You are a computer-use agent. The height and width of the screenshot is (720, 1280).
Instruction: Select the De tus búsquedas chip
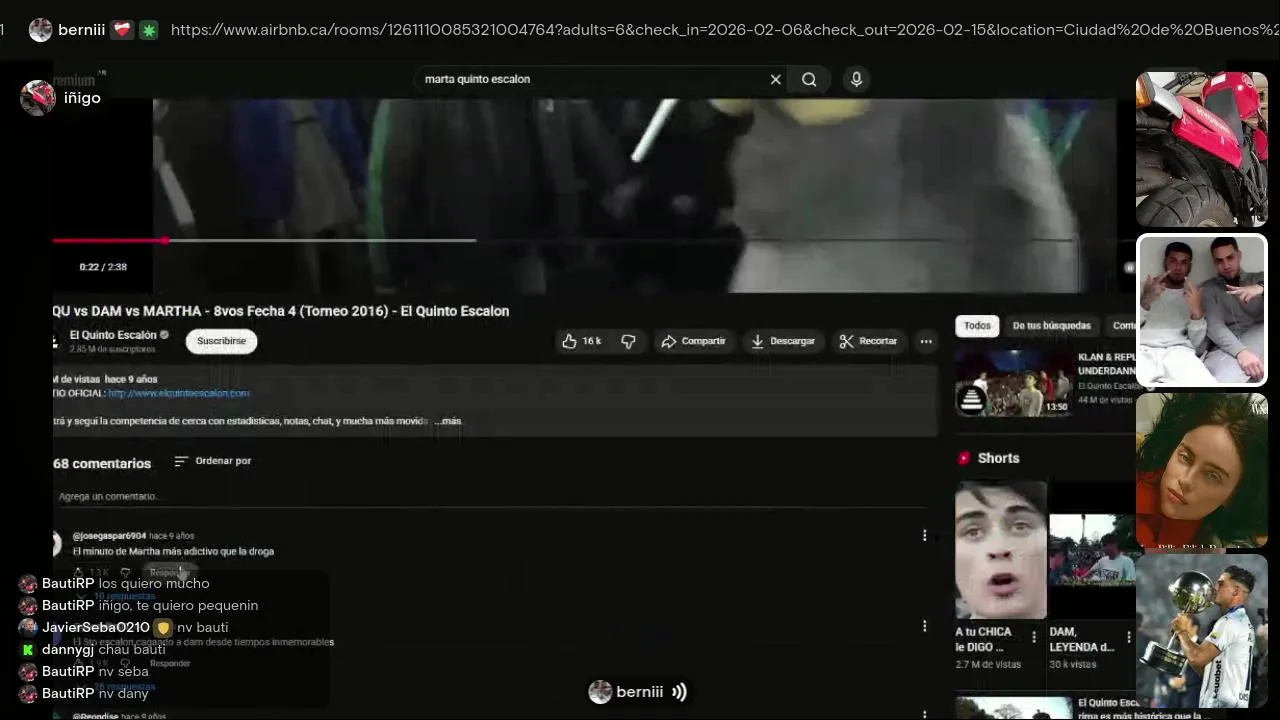pyautogui.click(x=1051, y=326)
